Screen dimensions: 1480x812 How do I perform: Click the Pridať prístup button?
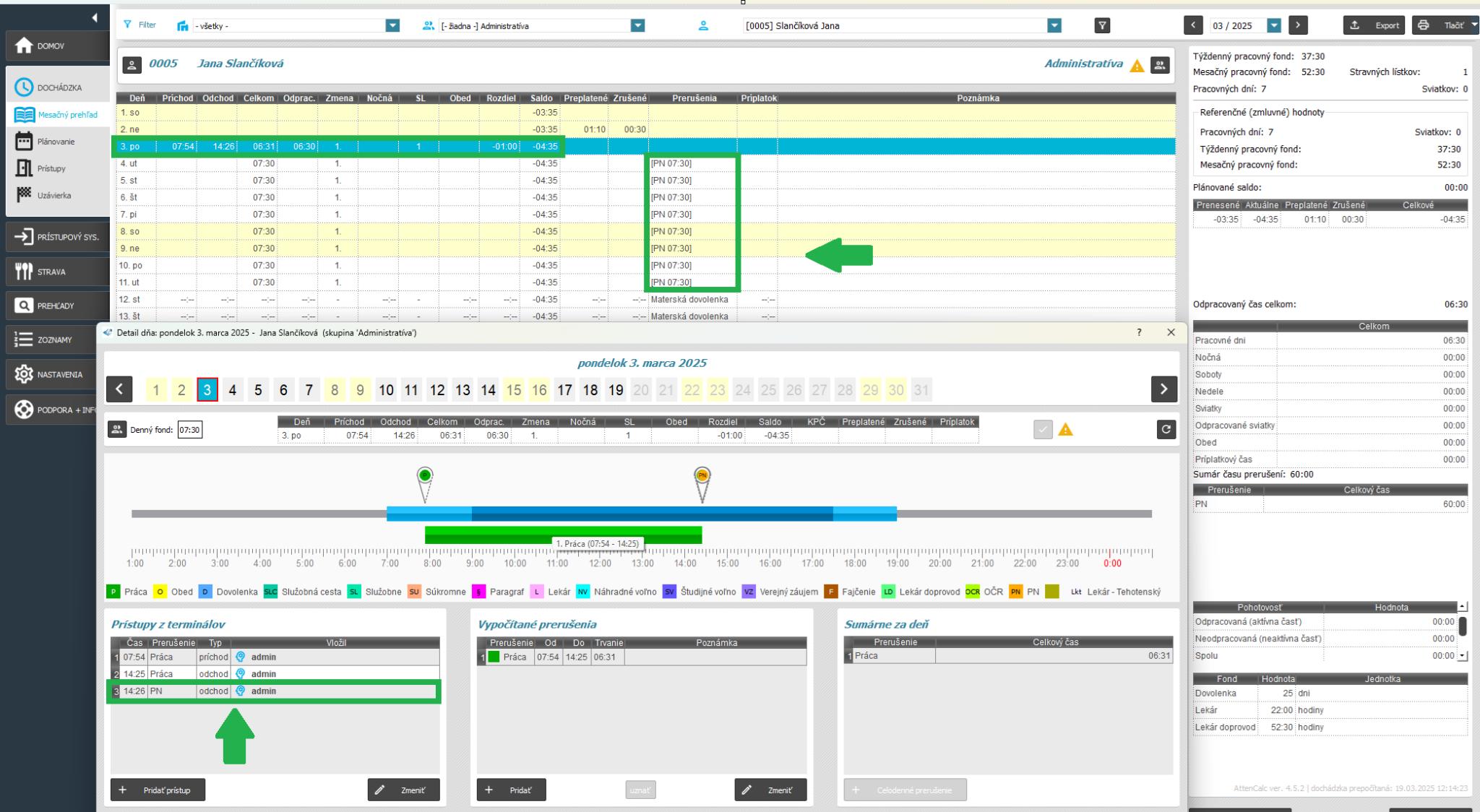tap(158, 790)
